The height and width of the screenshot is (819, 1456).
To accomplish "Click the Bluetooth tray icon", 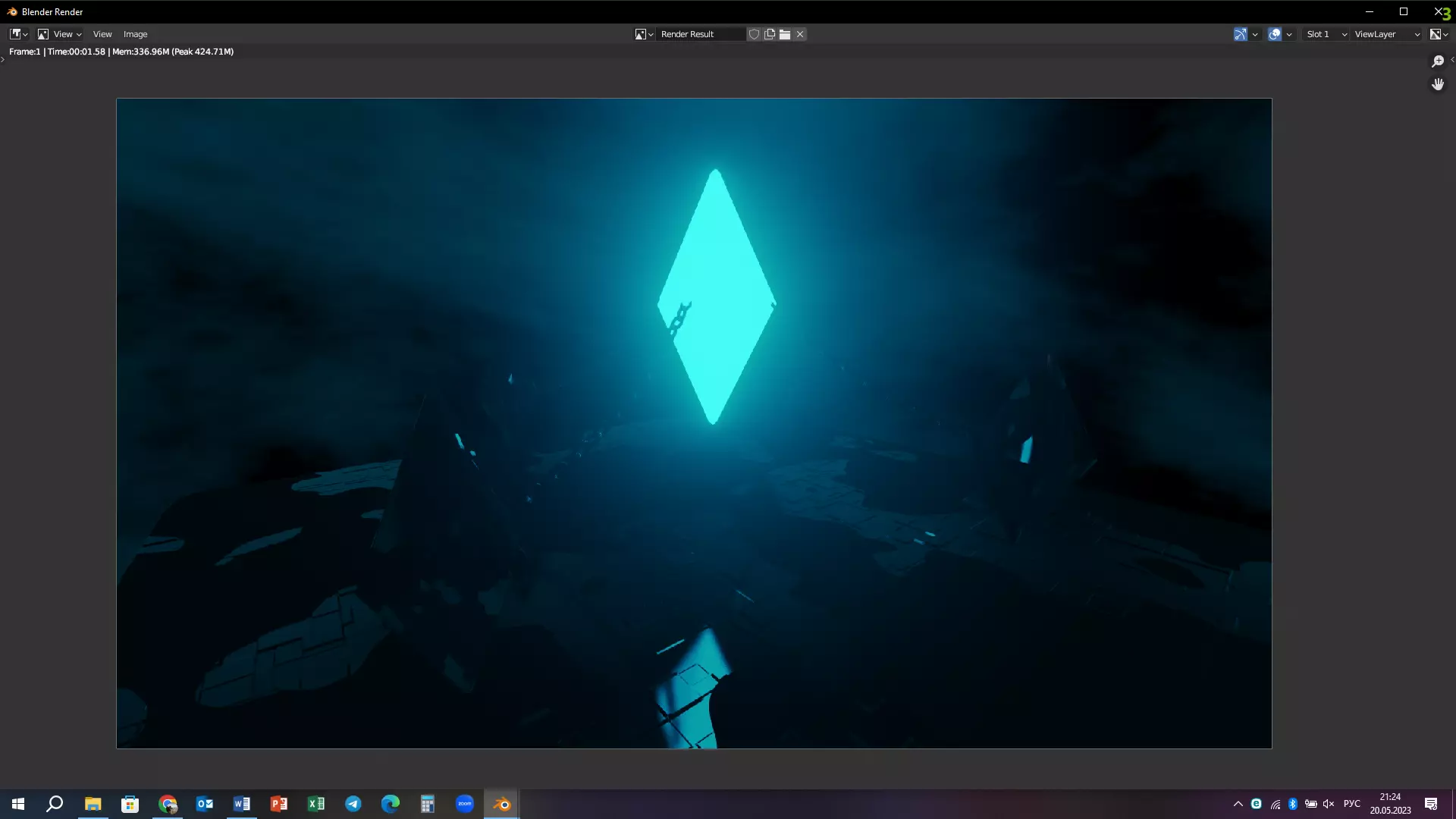I will (1293, 804).
